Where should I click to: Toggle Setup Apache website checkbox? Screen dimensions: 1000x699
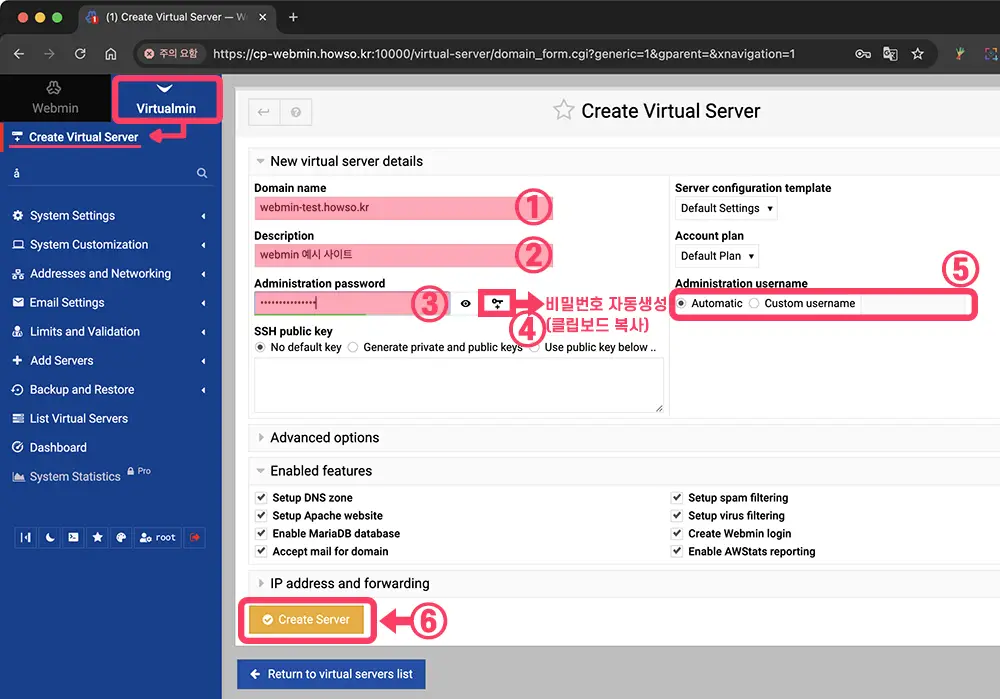(261, 515)
